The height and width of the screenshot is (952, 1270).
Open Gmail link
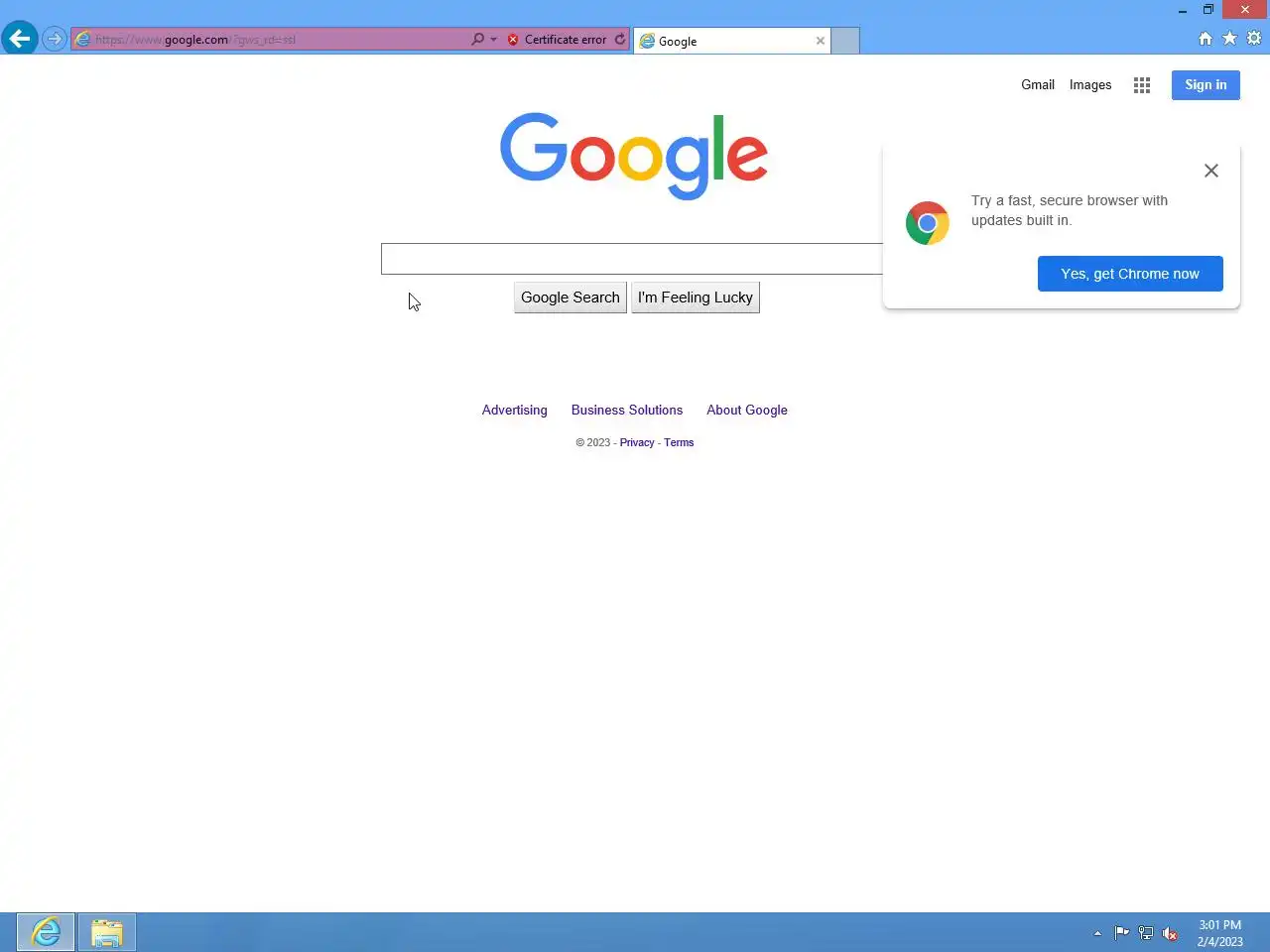(x=1038, y=85)
